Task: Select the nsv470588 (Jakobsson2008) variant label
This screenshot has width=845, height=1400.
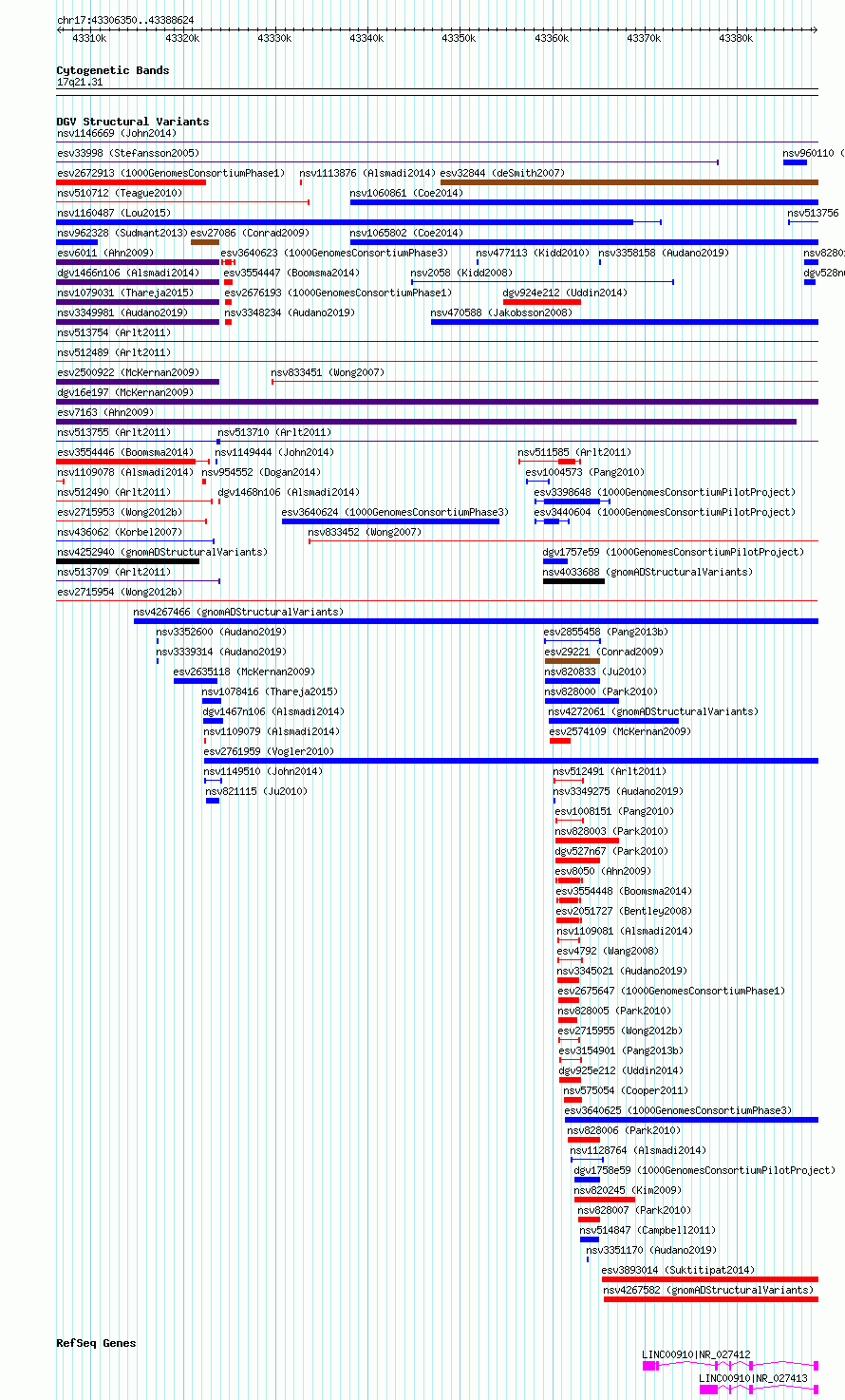Action: point(501,312)
